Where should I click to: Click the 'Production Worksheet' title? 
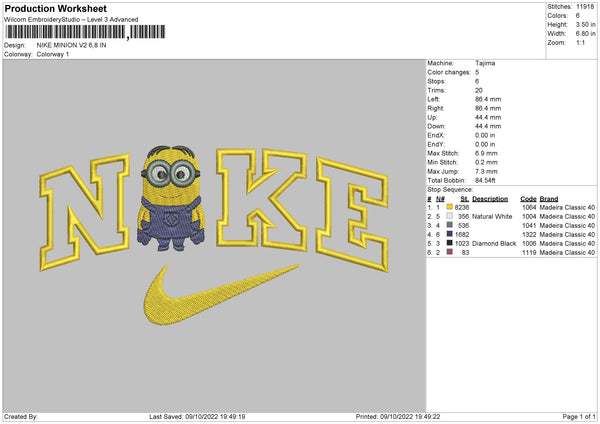pyautogui.click(x=55, y=8)
